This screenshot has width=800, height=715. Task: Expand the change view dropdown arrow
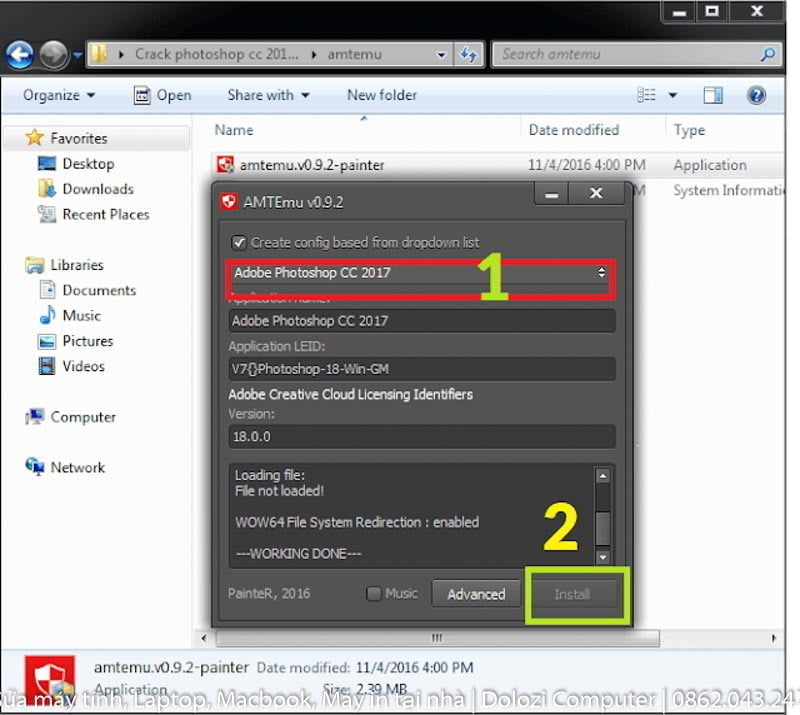point(671,95)
